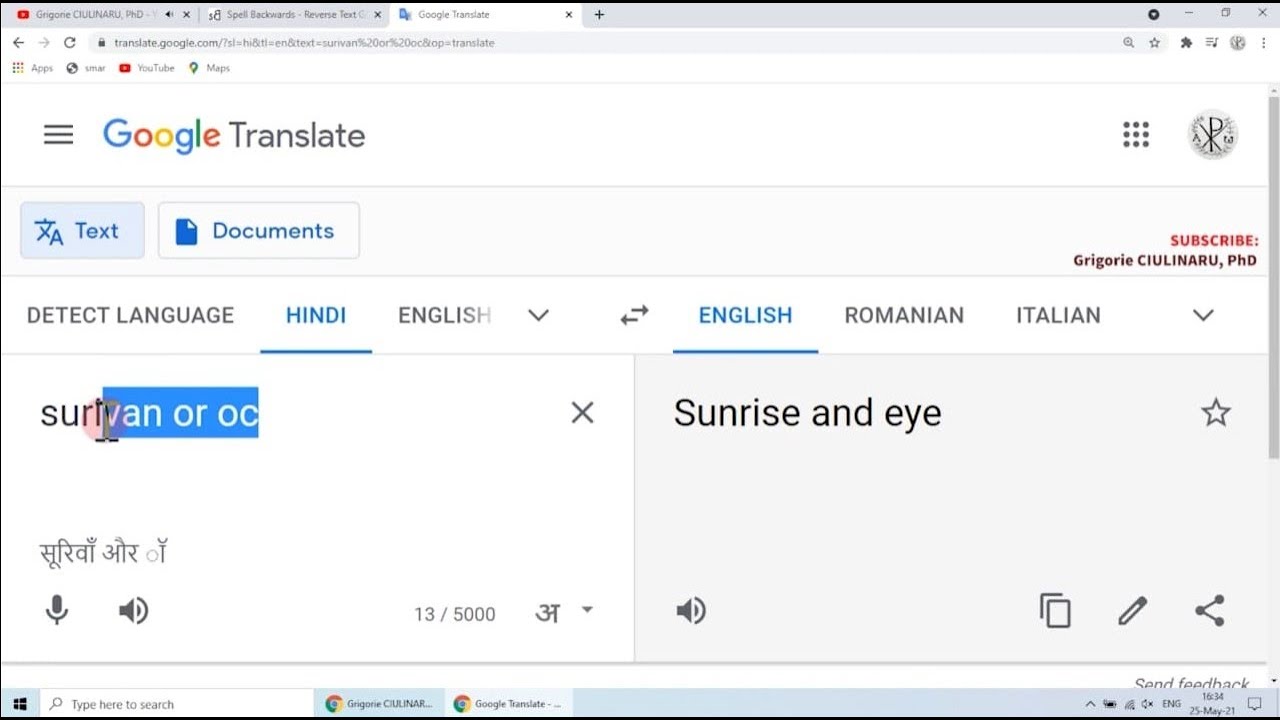Open the taskbar notification center
Screen dimensions: 1280x720
click(1254, 704)
